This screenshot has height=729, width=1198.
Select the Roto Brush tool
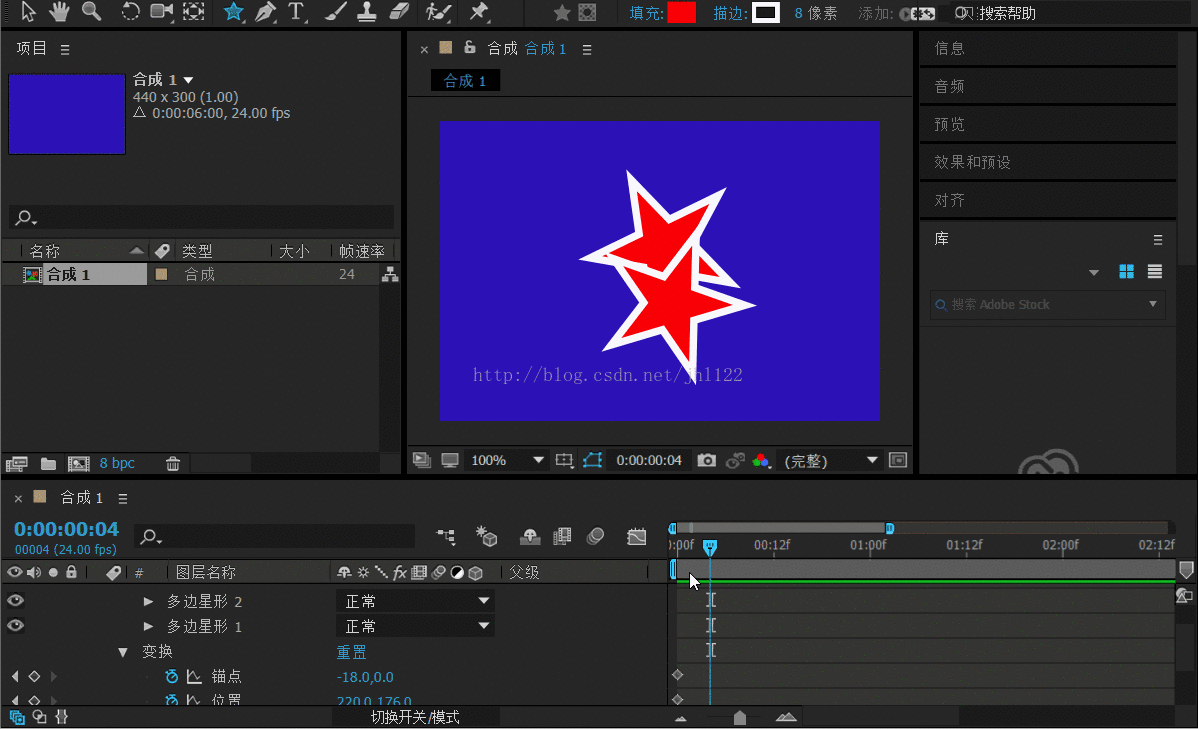(438, 12)
